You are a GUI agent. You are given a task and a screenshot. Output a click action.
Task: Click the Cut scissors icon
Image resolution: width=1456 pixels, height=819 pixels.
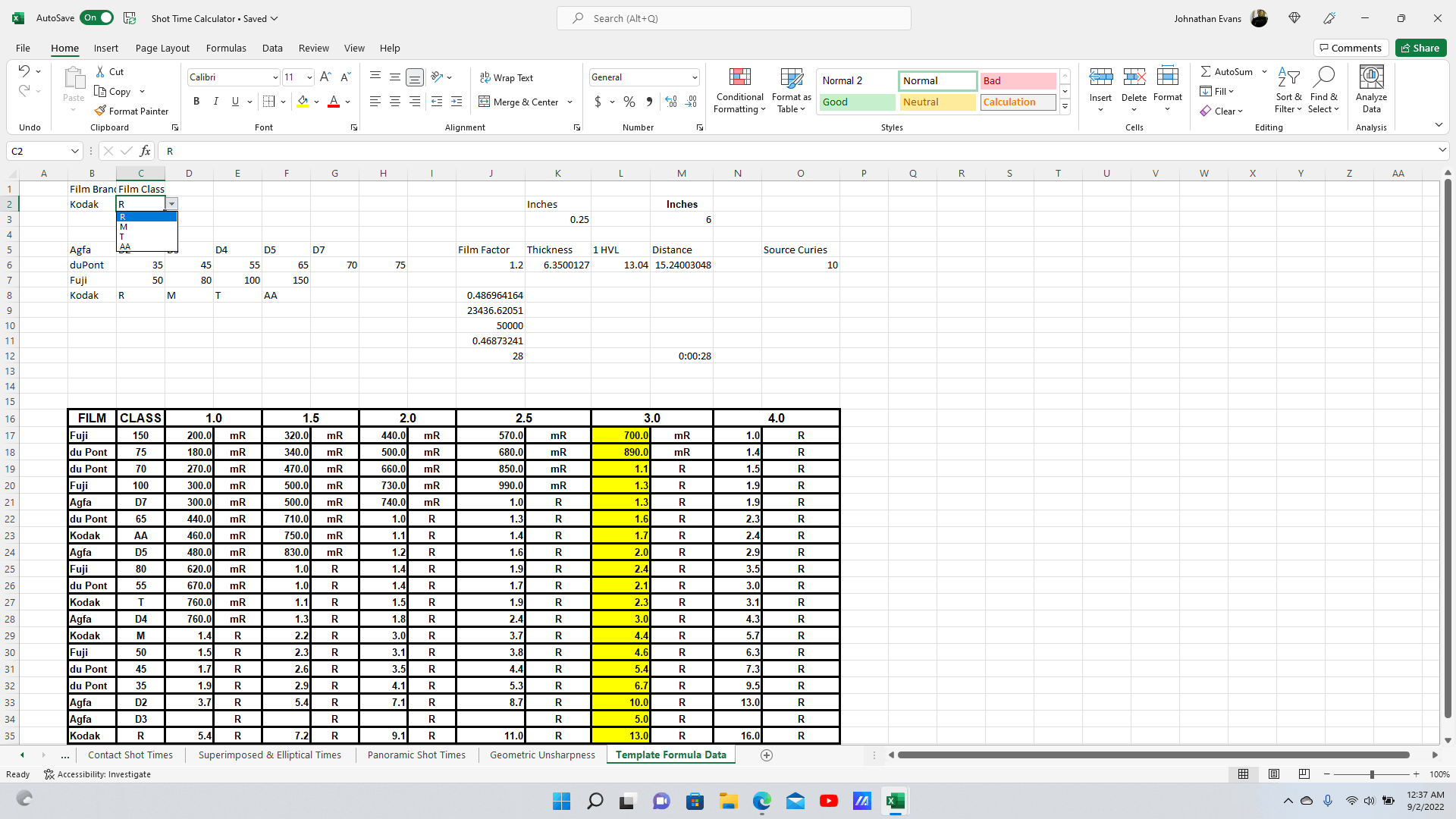[100, 71]
